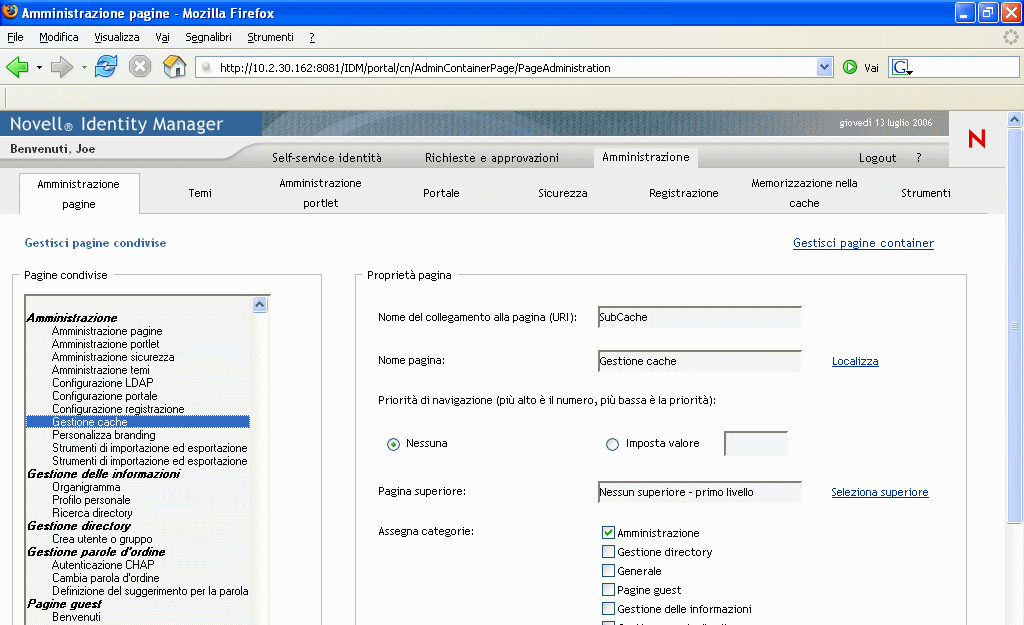Open the Segnalibri menu

tap(208, 37)
